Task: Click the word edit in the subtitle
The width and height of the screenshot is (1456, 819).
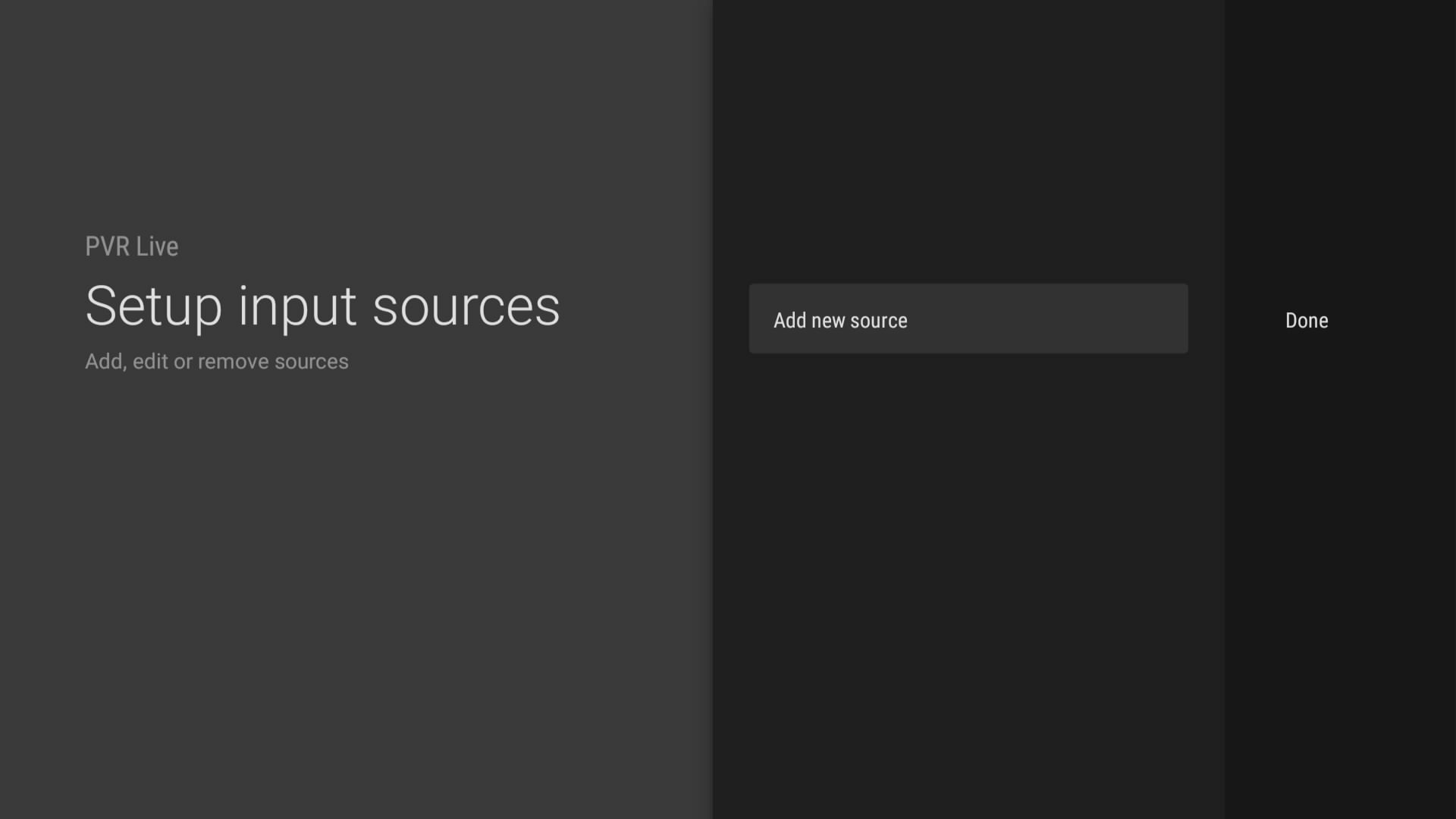Action: point(150,362)
